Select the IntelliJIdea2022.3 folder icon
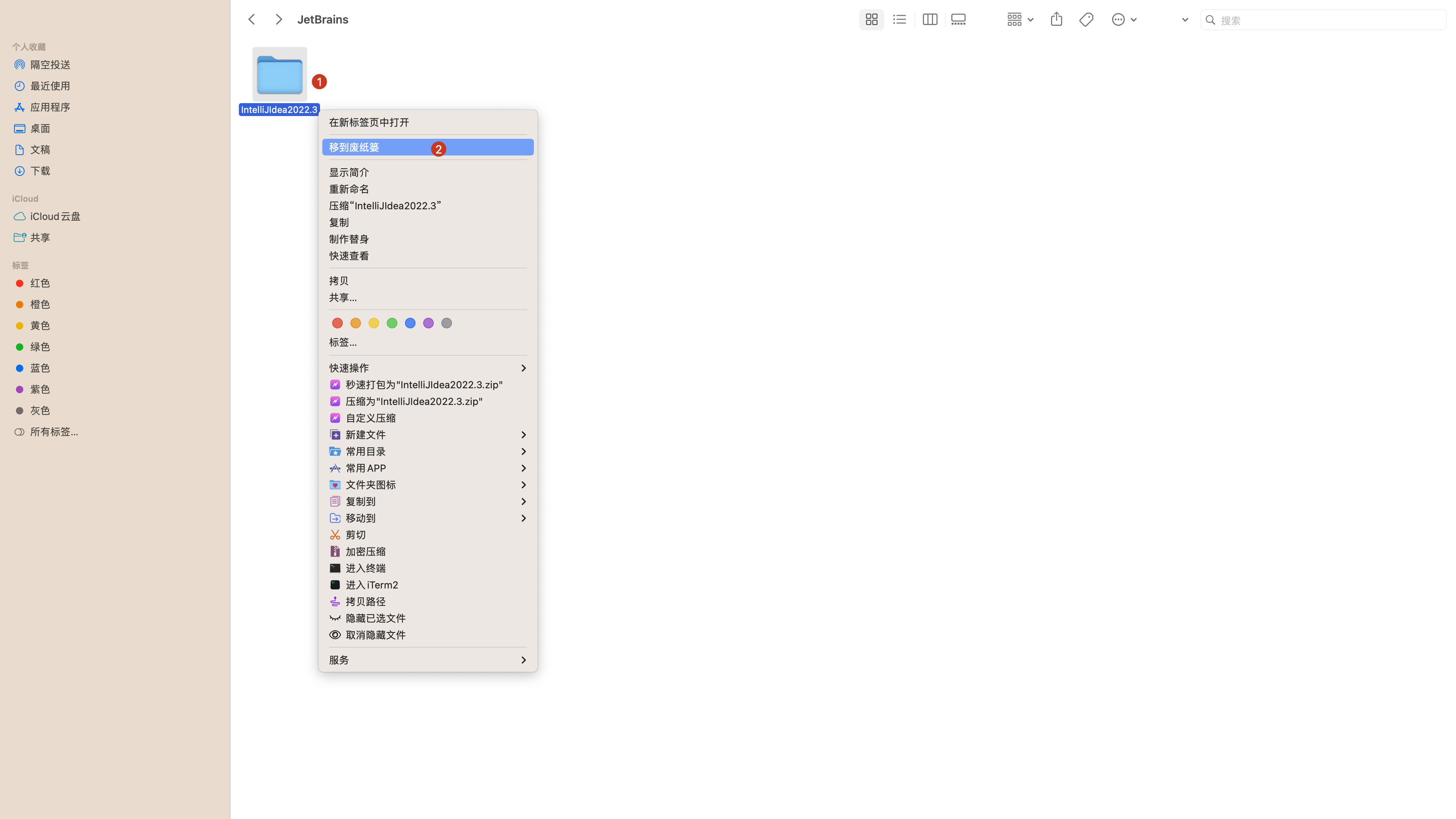 280,75
